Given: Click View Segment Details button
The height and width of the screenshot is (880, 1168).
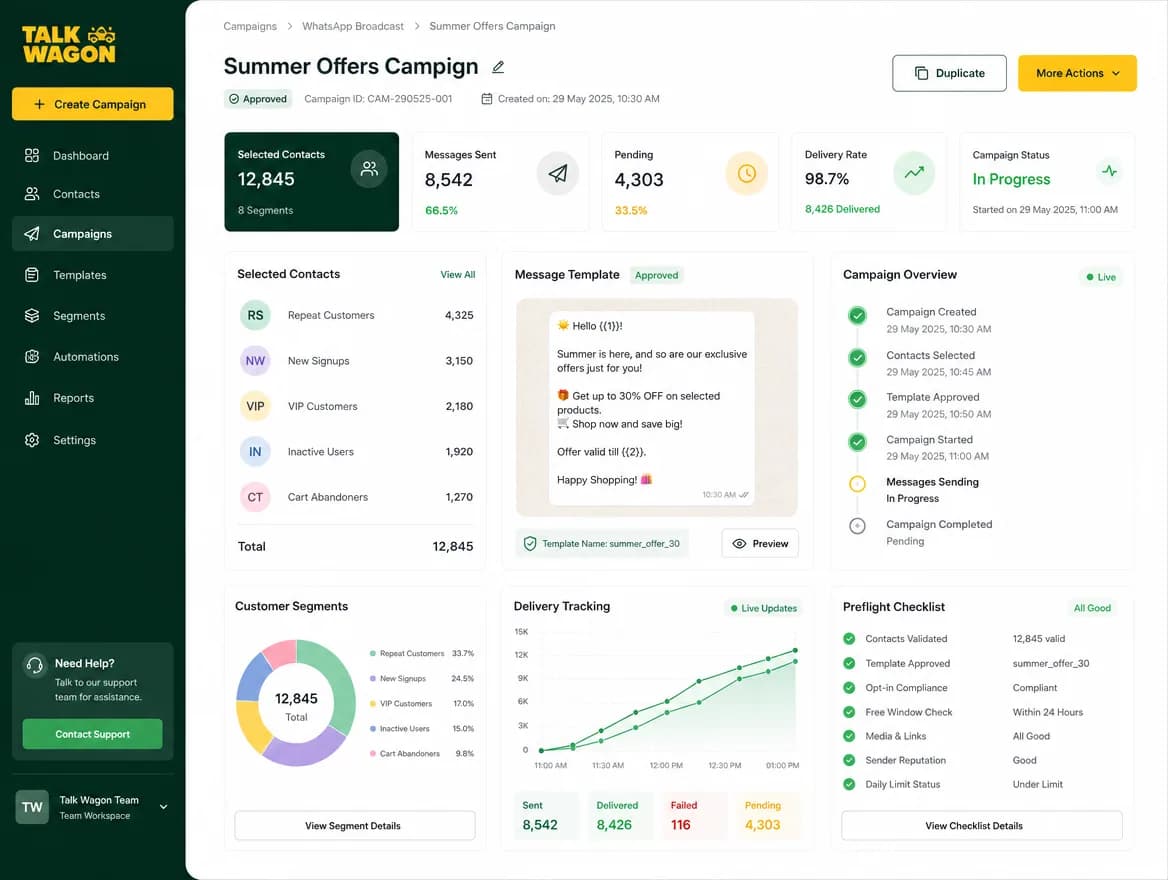Looking at the screenshot, I should (355, 826).
